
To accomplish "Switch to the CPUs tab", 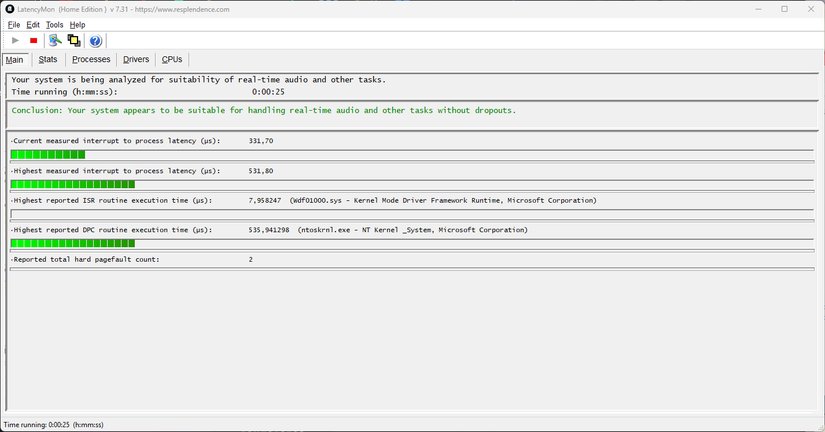I will (172, 59).
